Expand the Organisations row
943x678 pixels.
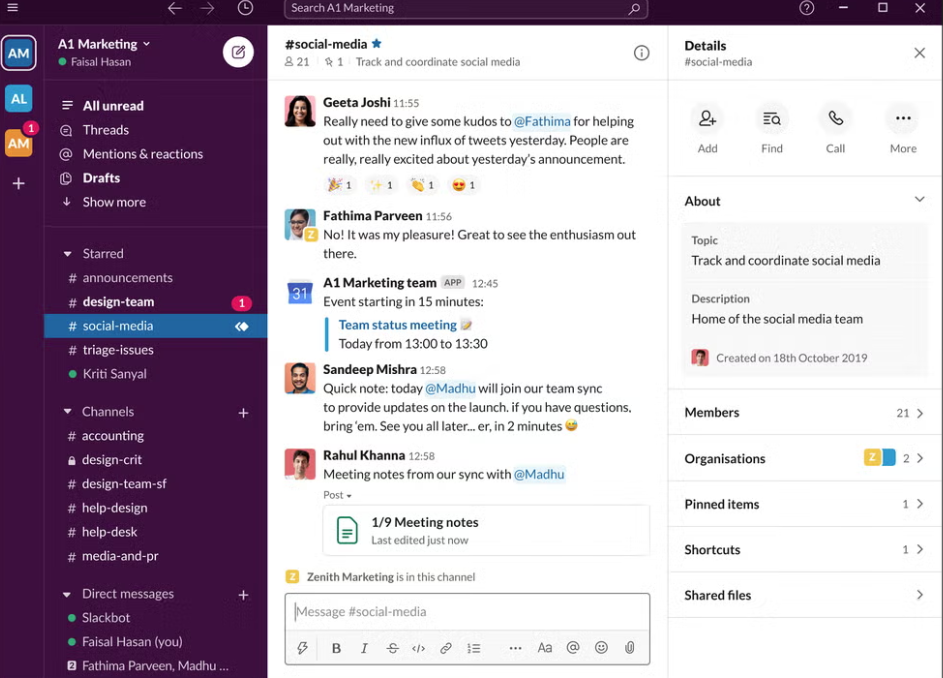(804, 458)
